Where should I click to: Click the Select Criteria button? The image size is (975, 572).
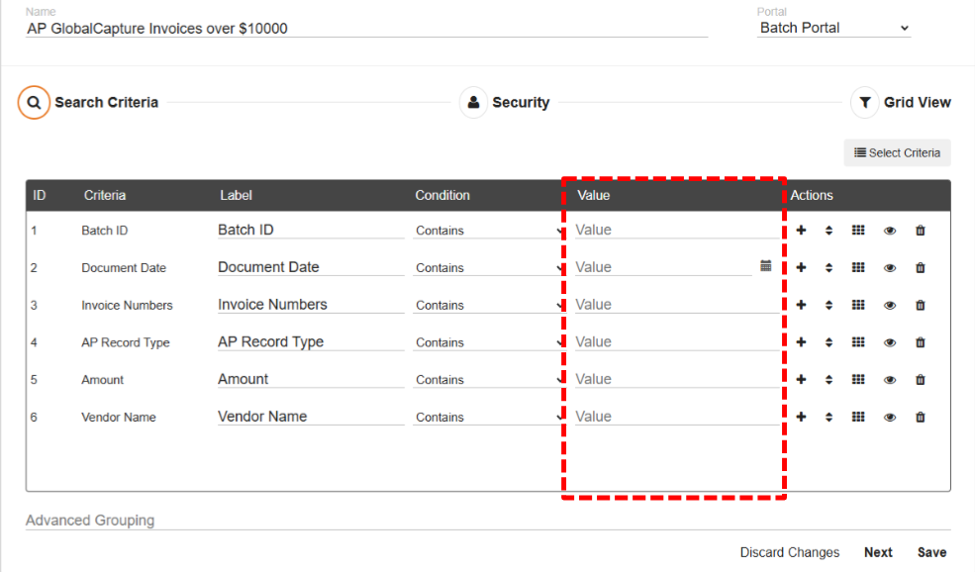897,153
